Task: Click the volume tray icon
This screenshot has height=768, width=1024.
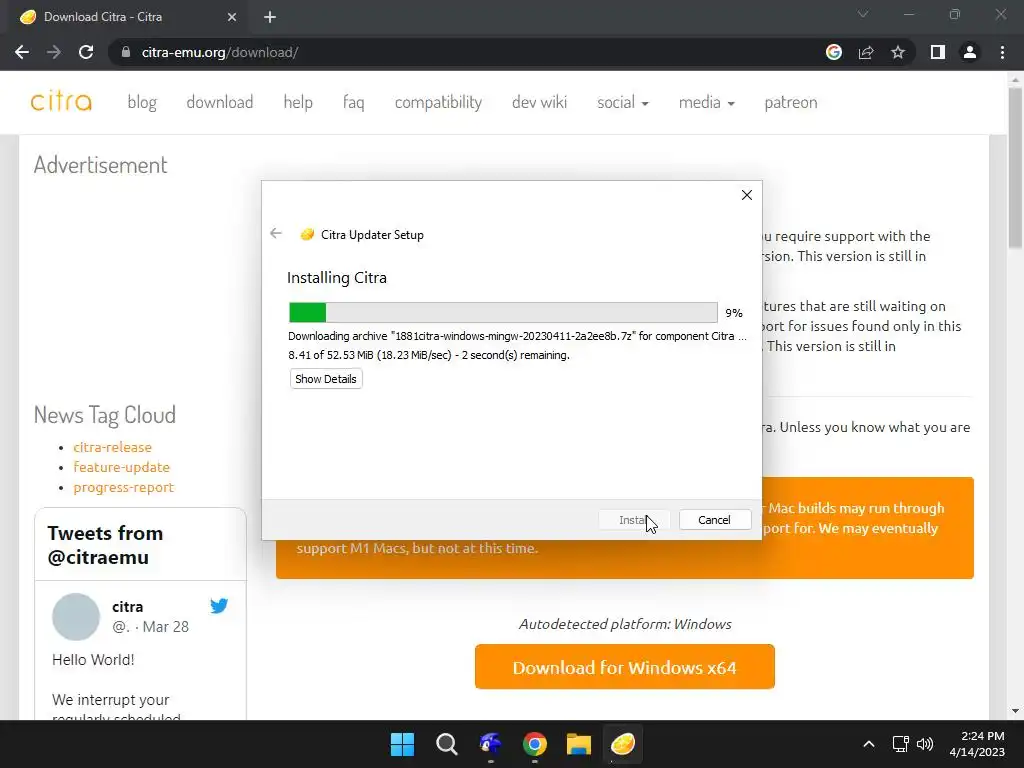Action: (x=925, y=744)
